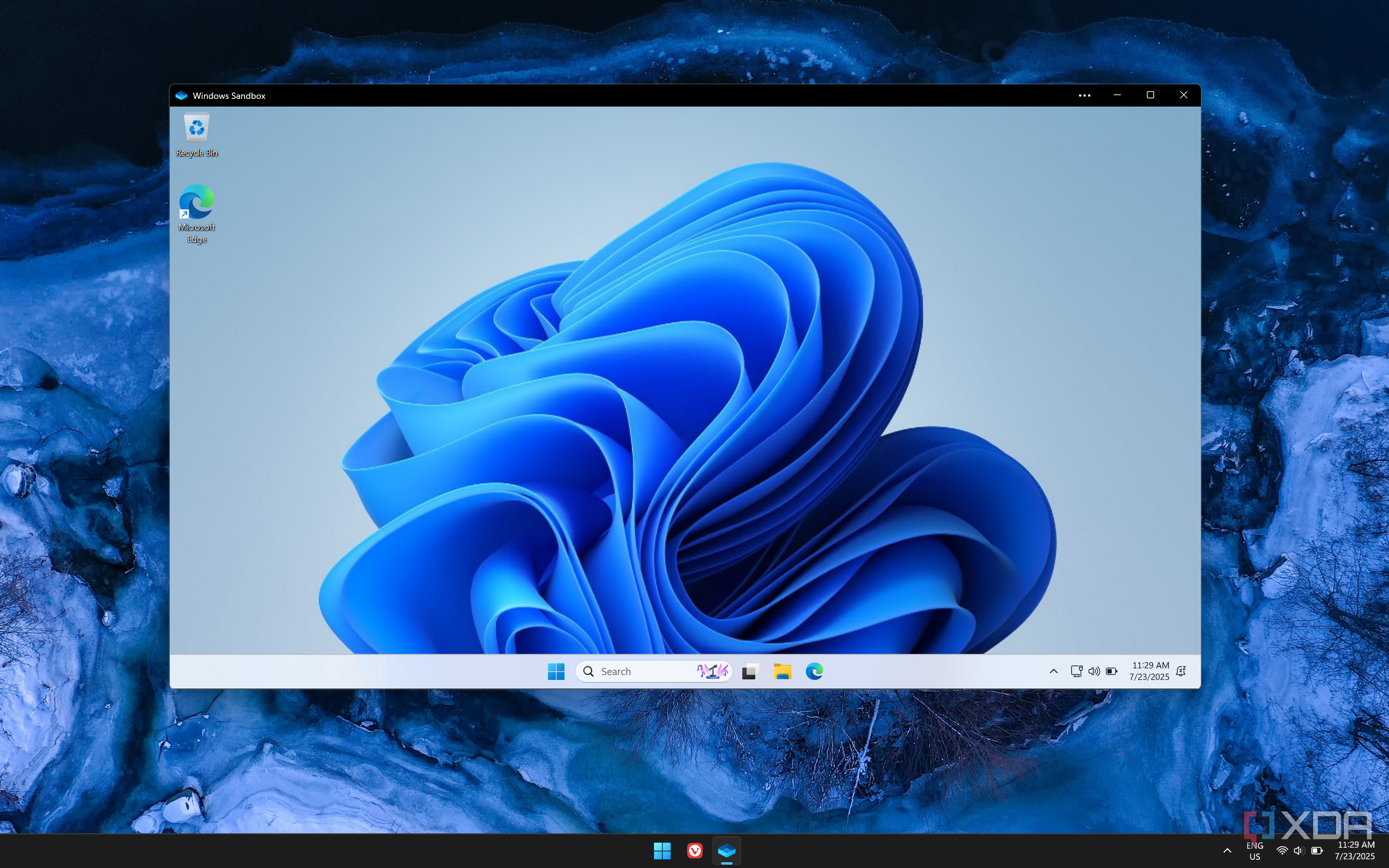1389x868 pixels.
Task: Open the host clock showing 7/23/2025
Action: (x=1355, y=851)
